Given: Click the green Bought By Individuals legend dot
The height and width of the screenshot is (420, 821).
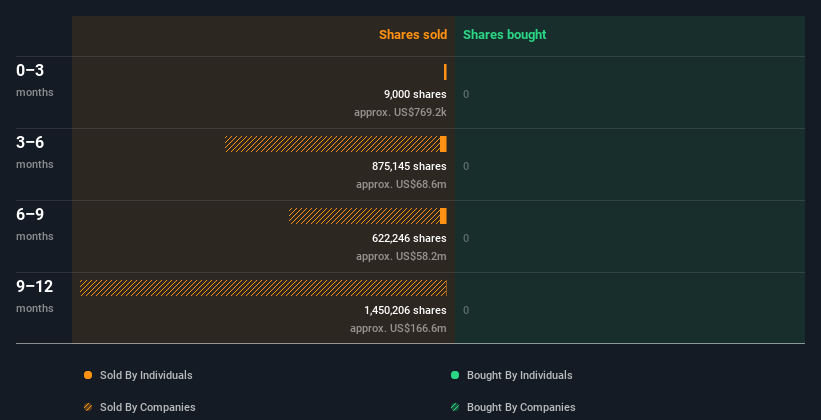Looking at the screenshot, I should coord(455,375).
